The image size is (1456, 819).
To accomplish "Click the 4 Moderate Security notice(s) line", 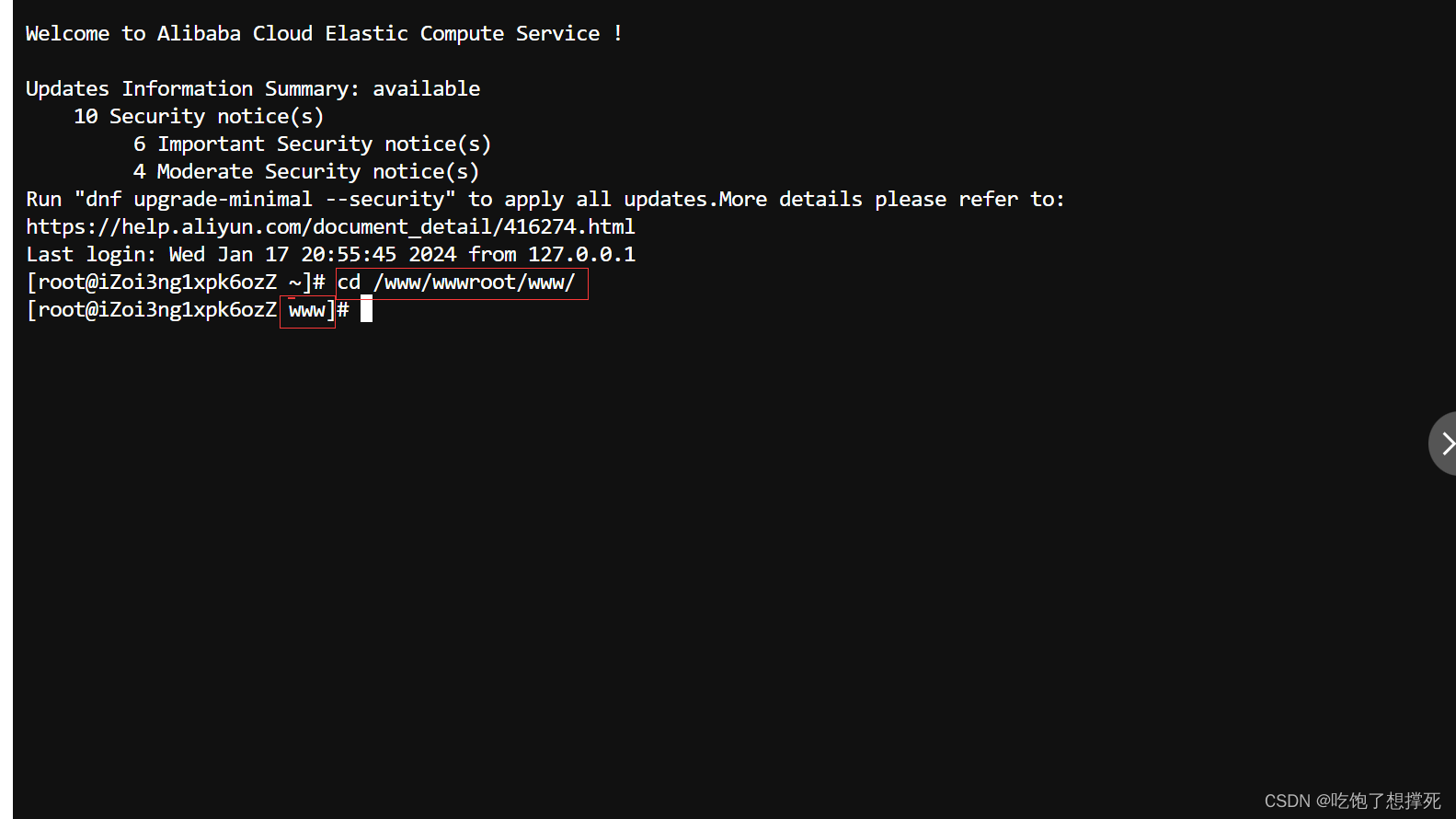I will point(305,172).
